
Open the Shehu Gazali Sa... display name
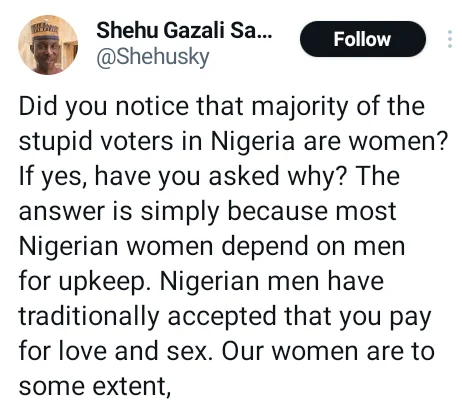(x=184, y=30)
